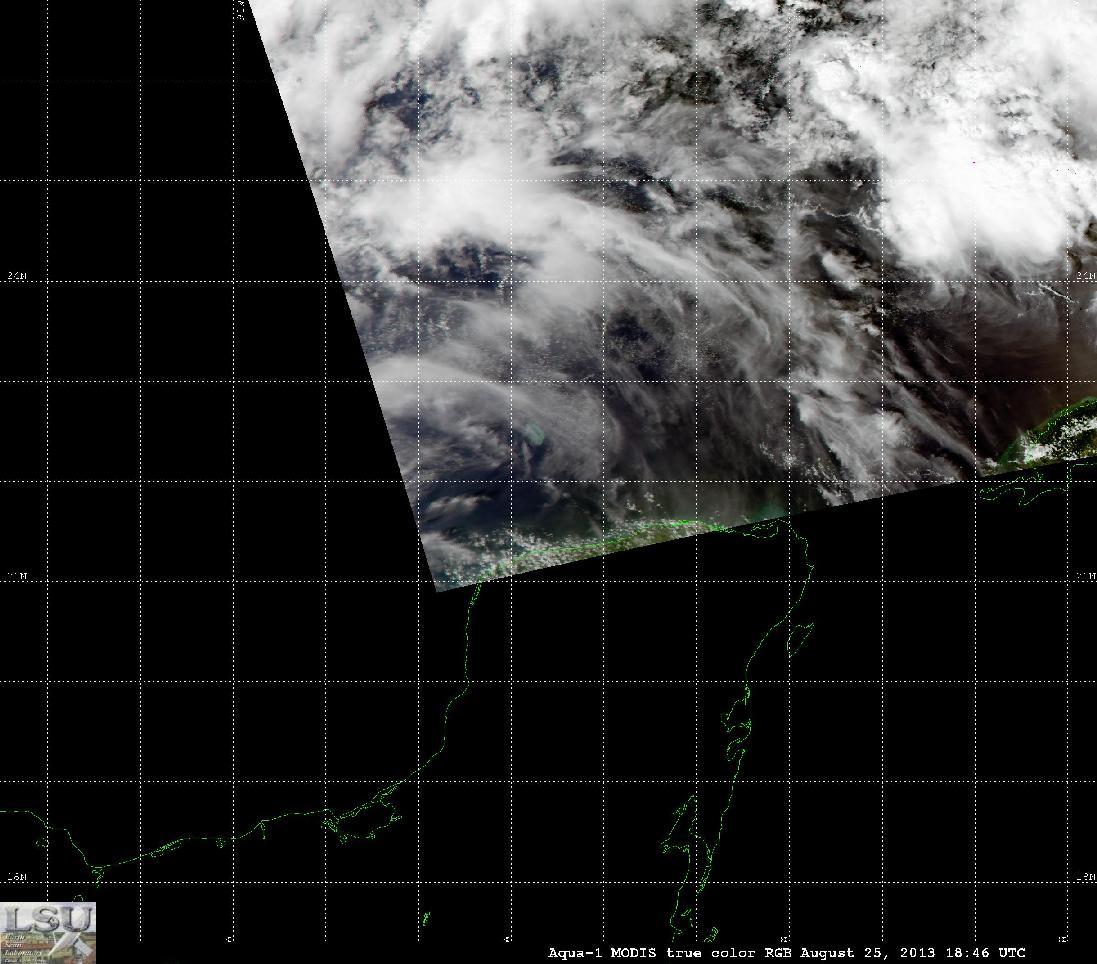Click the "18:46 UTC" timestamp
1097x964 pixels.
pyautogui.click(x=986, y=953)
